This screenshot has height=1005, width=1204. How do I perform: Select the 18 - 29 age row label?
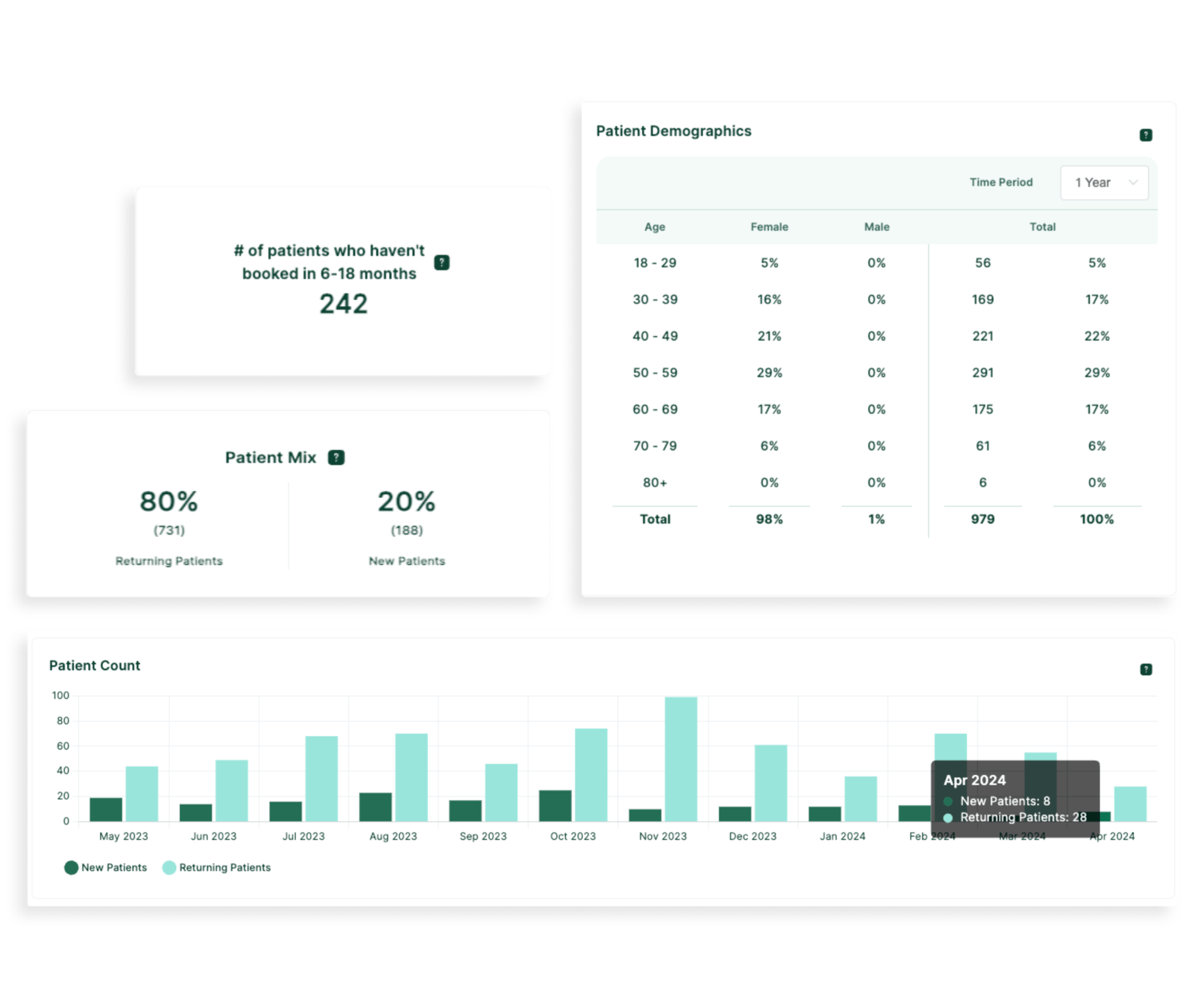pyautogui.click(x=655, y=263)
